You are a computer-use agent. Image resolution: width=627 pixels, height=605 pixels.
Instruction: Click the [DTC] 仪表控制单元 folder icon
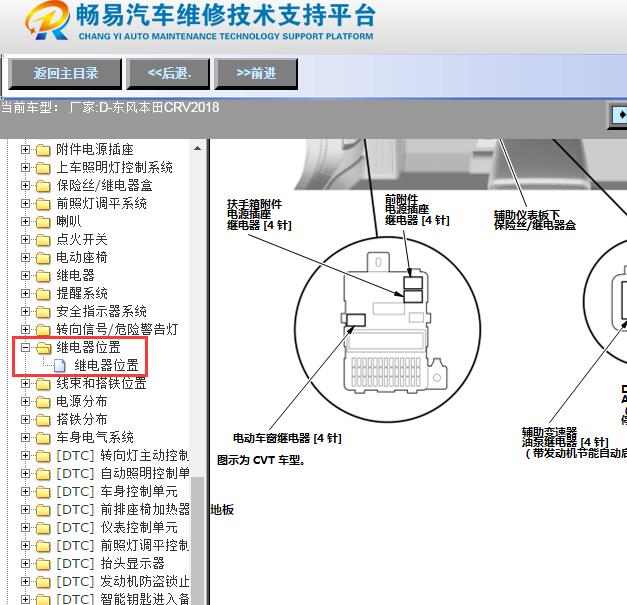pos(43,528)
